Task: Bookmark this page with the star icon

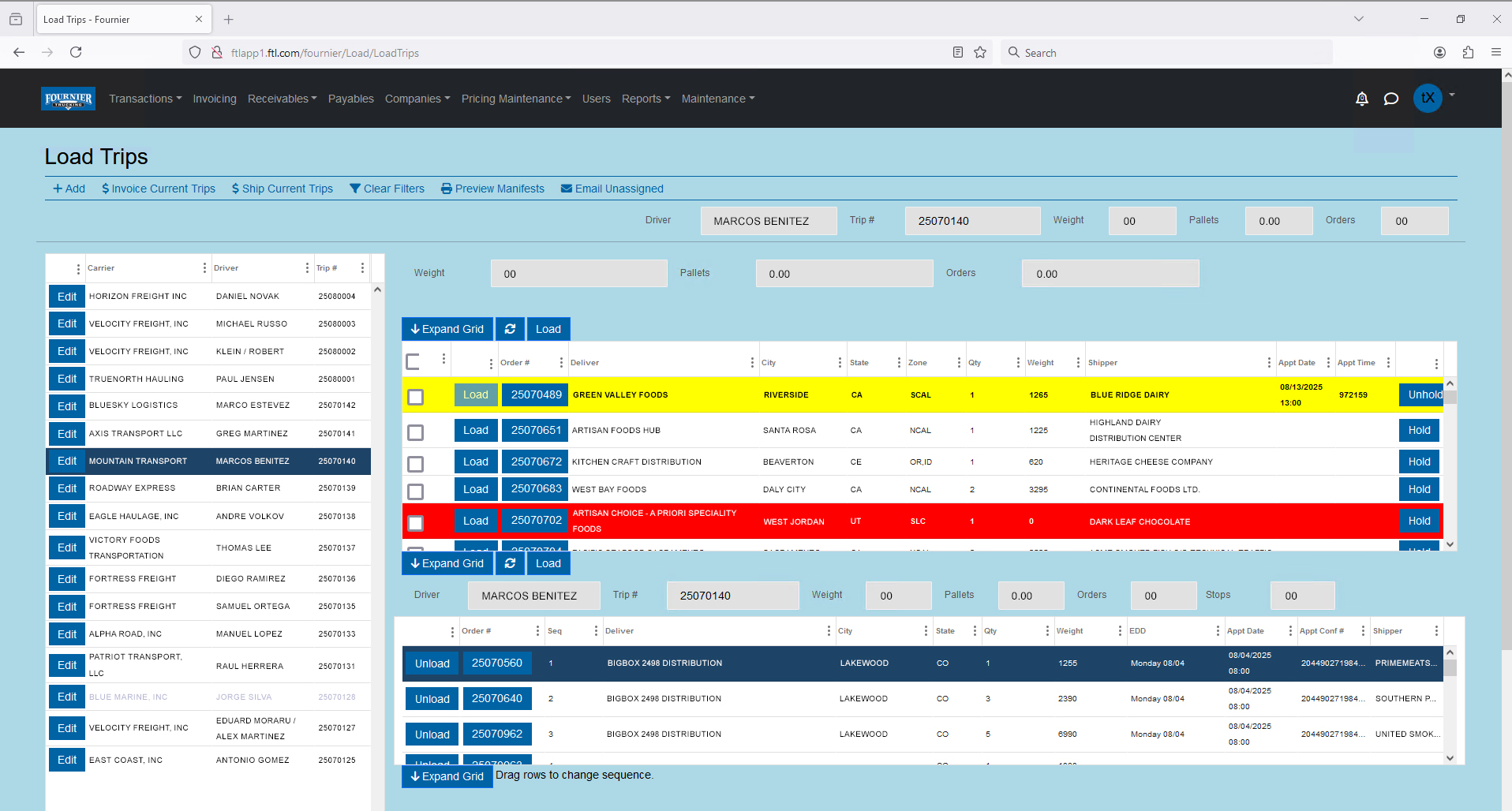Action: [980, 53]
